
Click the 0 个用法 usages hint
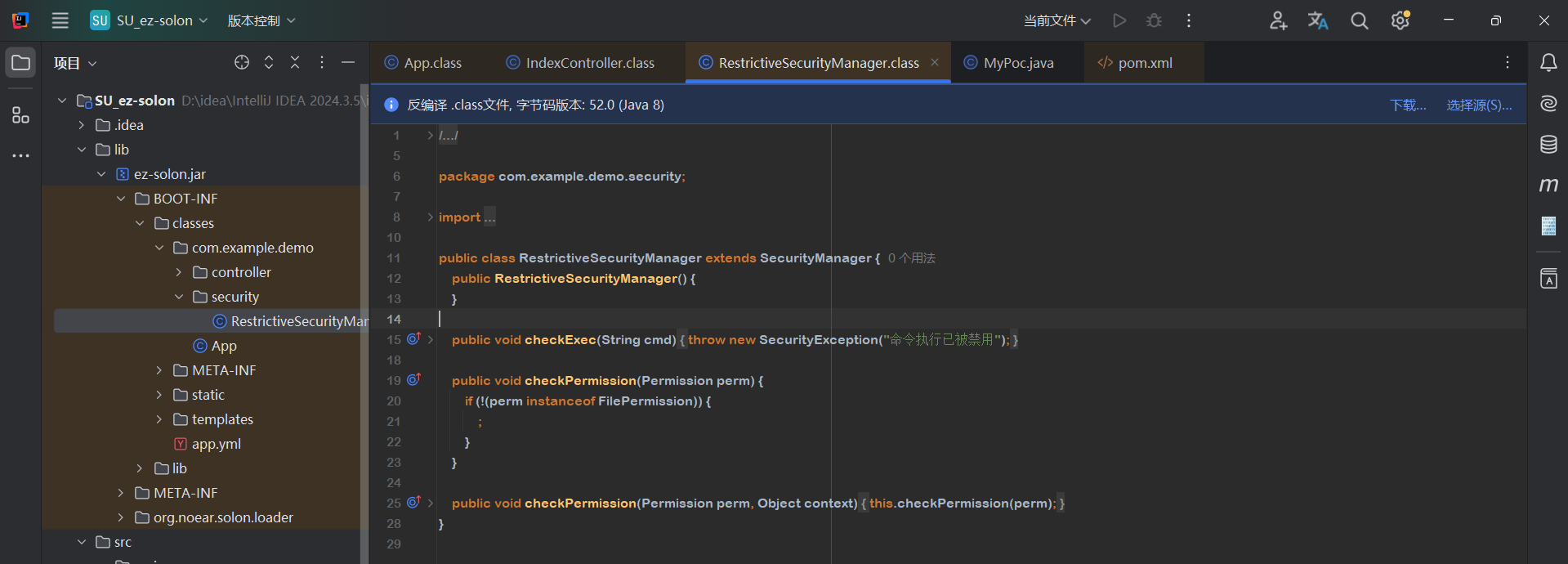tap(912, 258)
